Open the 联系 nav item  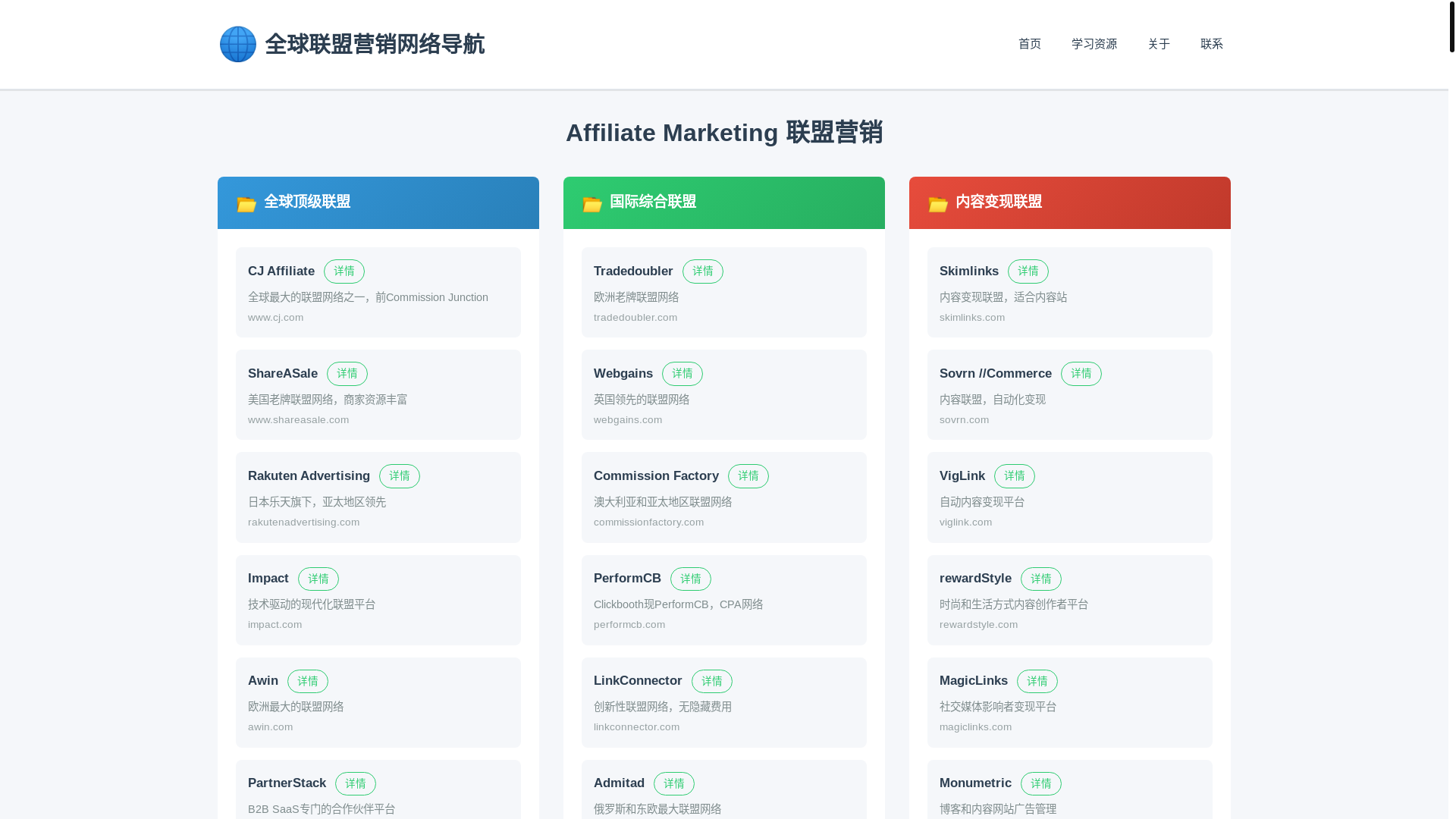point(1212,44)
